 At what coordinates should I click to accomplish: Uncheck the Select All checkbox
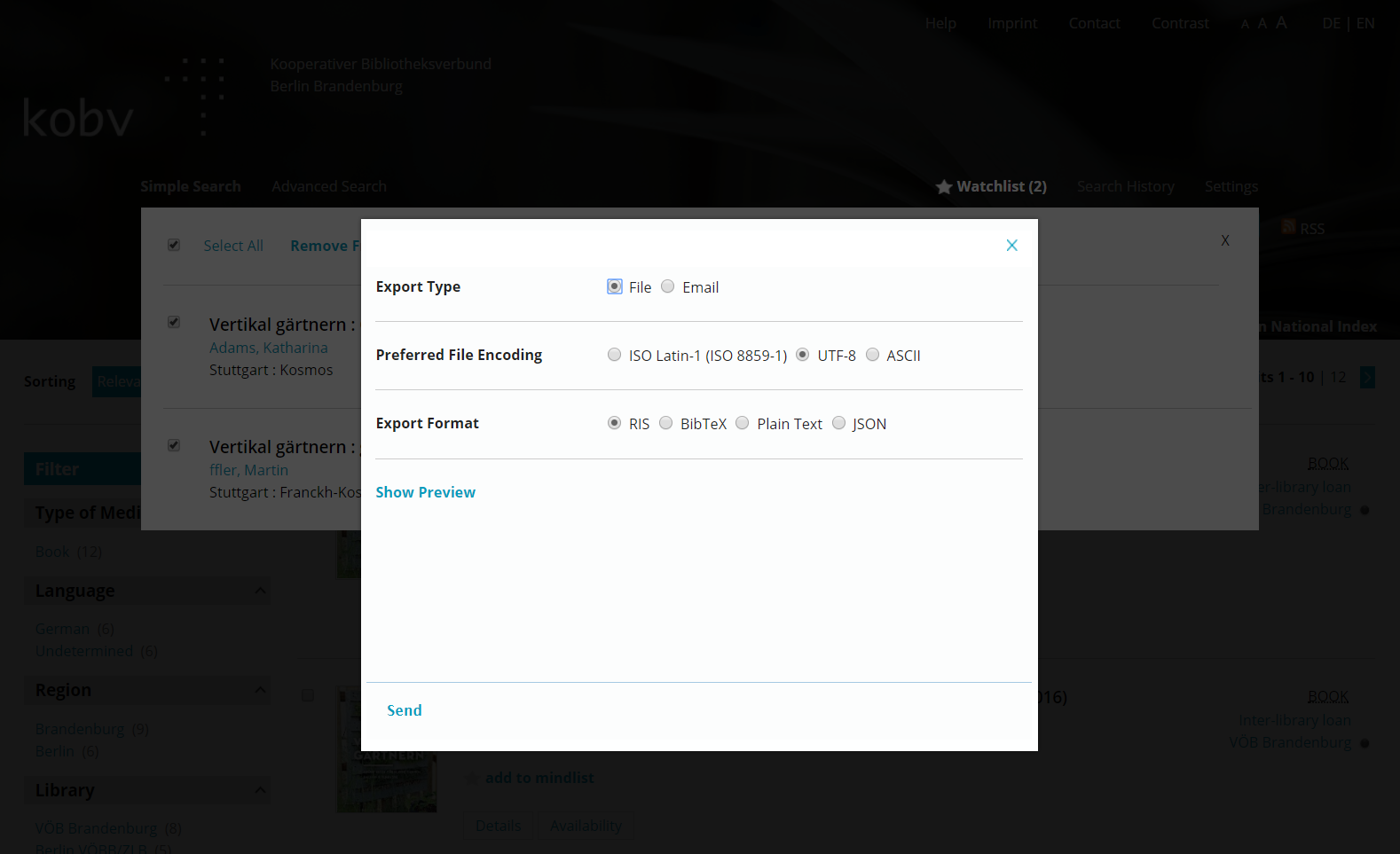coord(174,245)
